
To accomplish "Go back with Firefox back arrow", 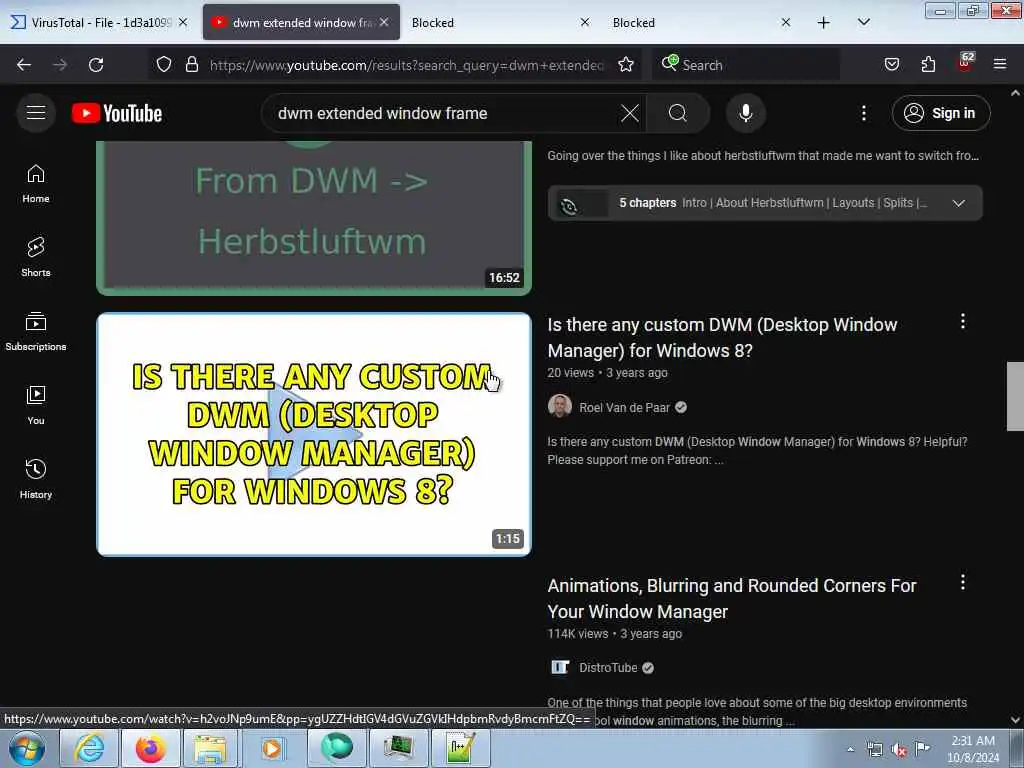I will pyautogui.click(x=24, y=65).
